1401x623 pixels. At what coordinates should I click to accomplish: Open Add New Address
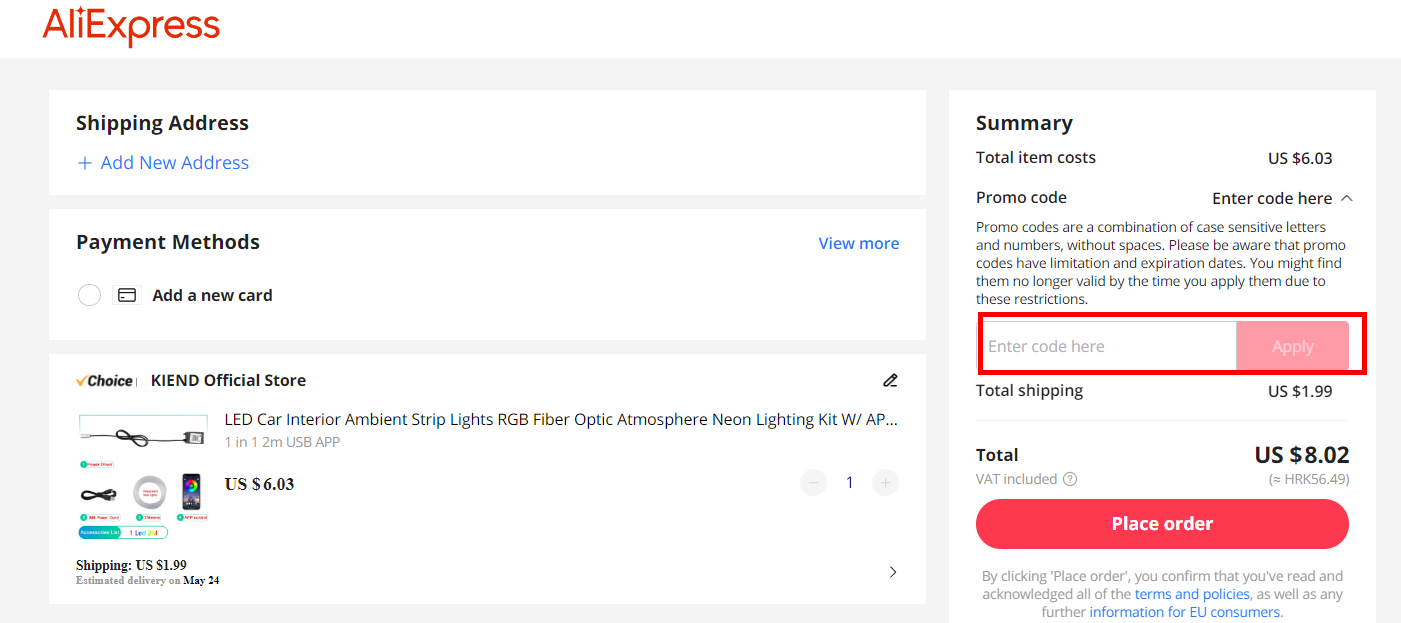point(174,162)
